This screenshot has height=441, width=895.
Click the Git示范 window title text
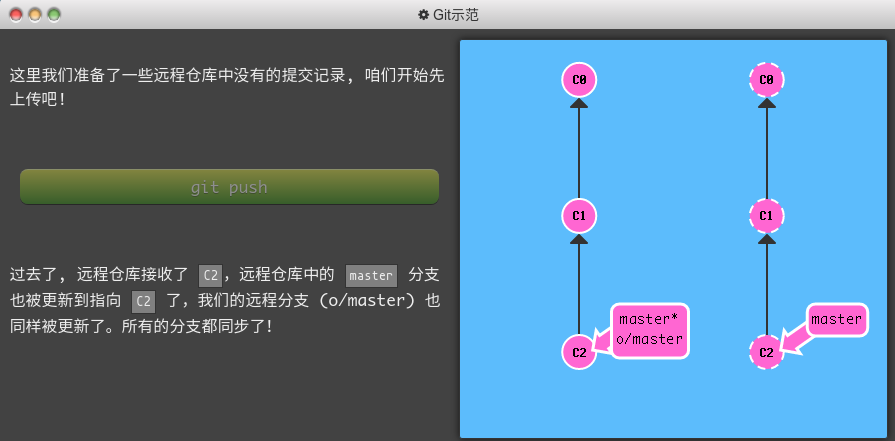click(455, 14)
